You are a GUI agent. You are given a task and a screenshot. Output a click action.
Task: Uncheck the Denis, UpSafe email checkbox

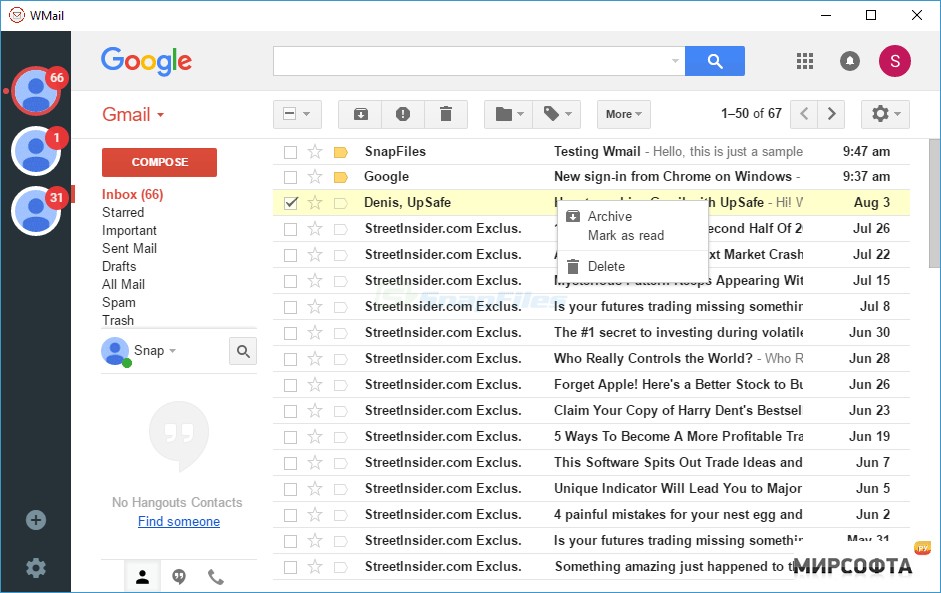click(x=290, y=203)
